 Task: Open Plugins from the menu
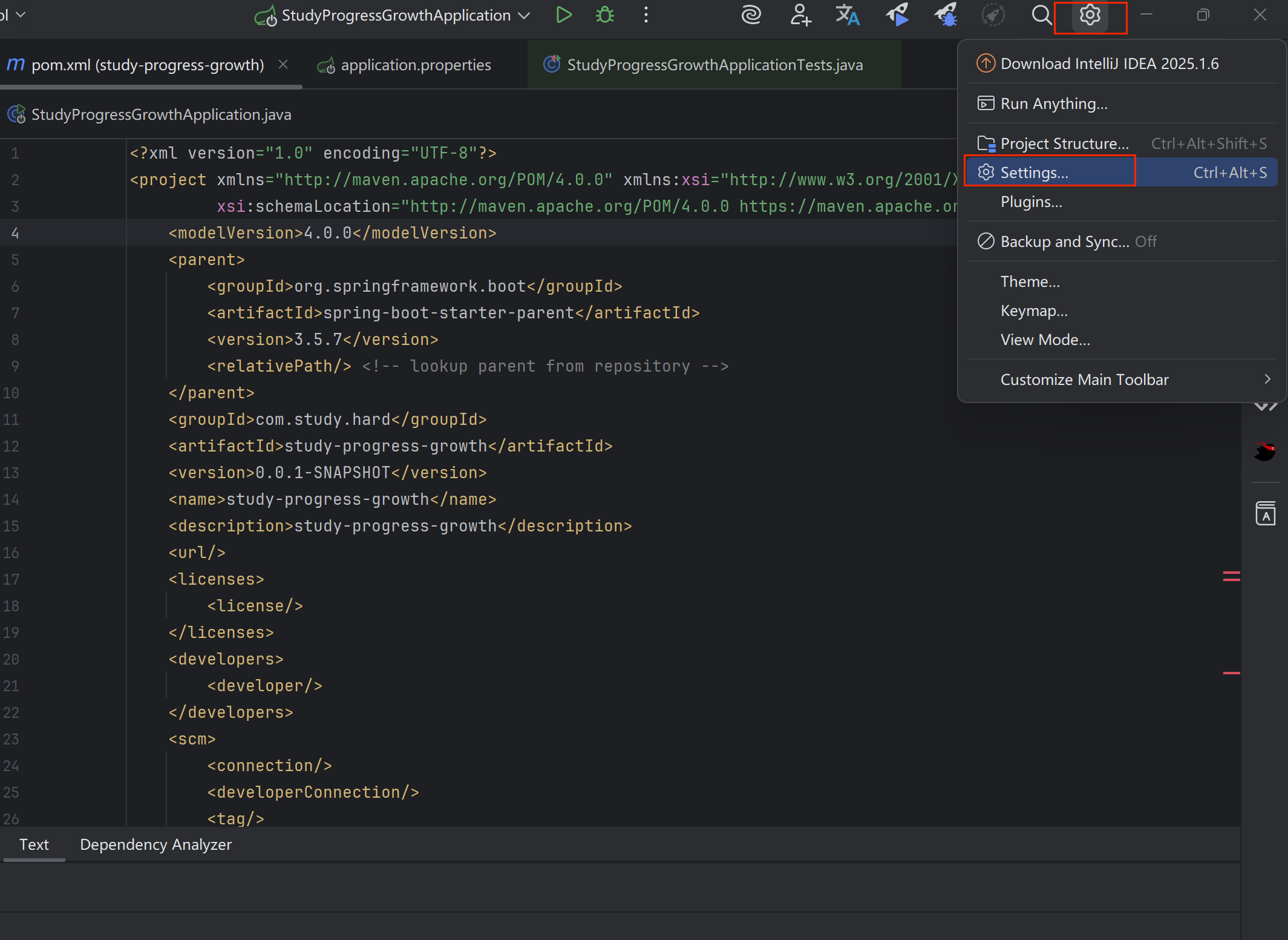(1031, 202)
